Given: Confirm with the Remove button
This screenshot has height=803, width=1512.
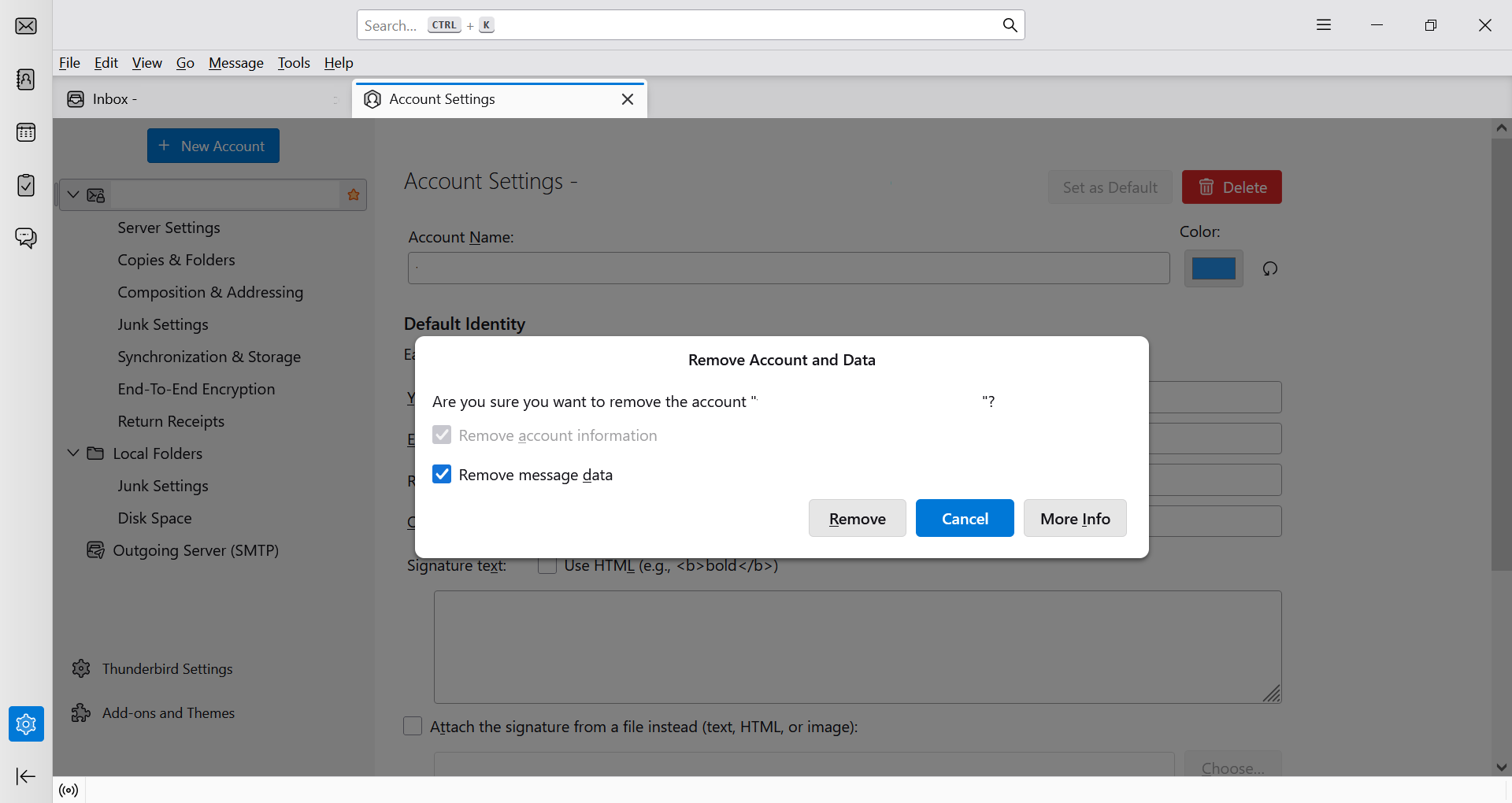Looking at the screenshot, I should [x=858, y=518].
